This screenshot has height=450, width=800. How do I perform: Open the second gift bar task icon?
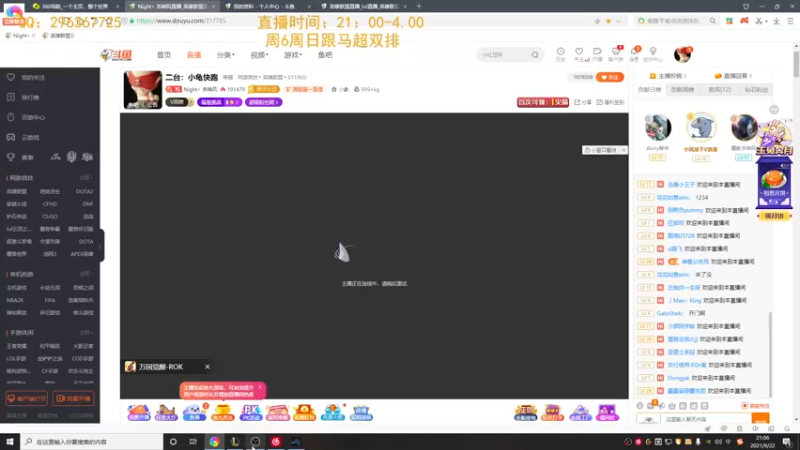[x=166, y=412]
